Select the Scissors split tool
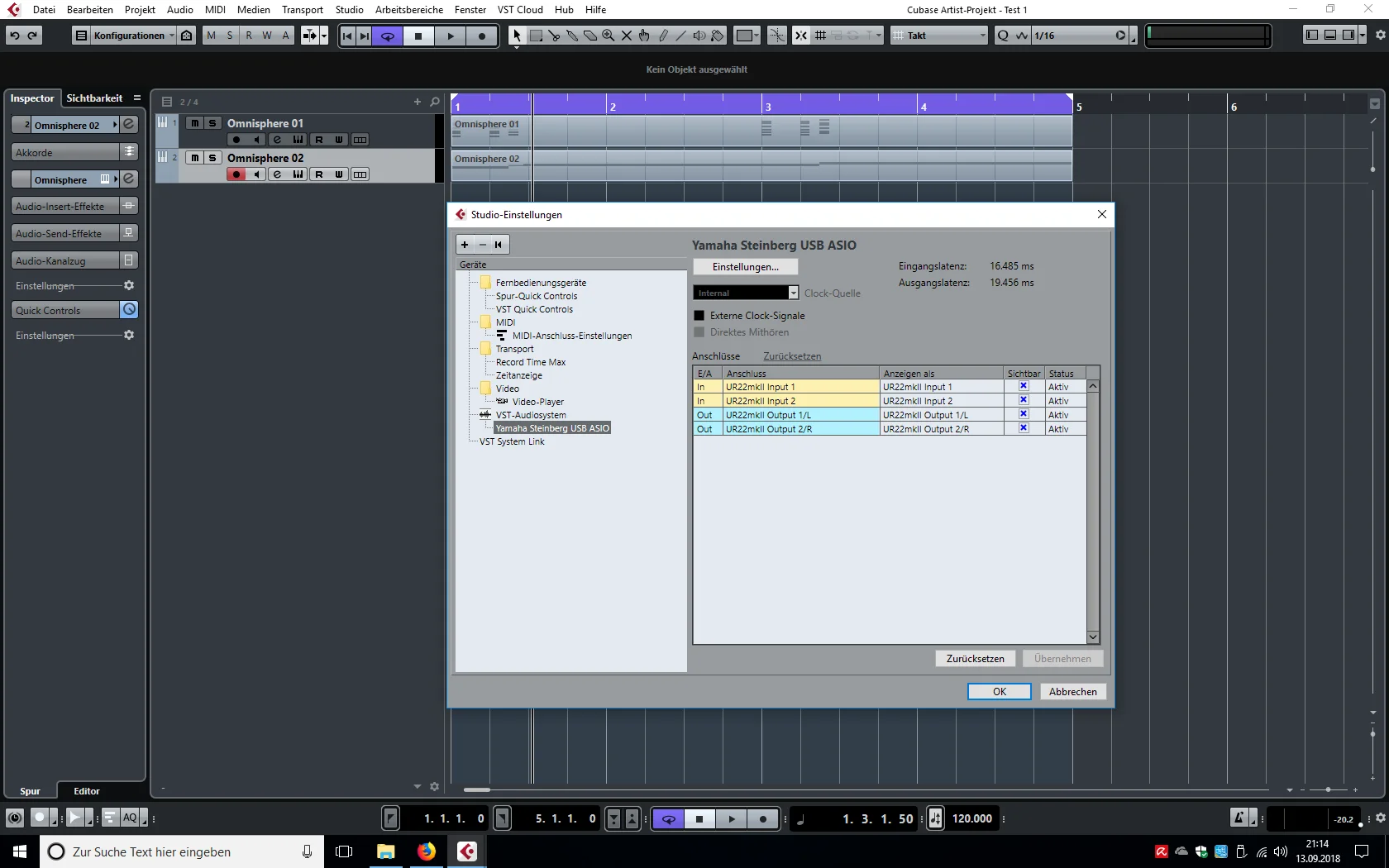 point(553,36)
